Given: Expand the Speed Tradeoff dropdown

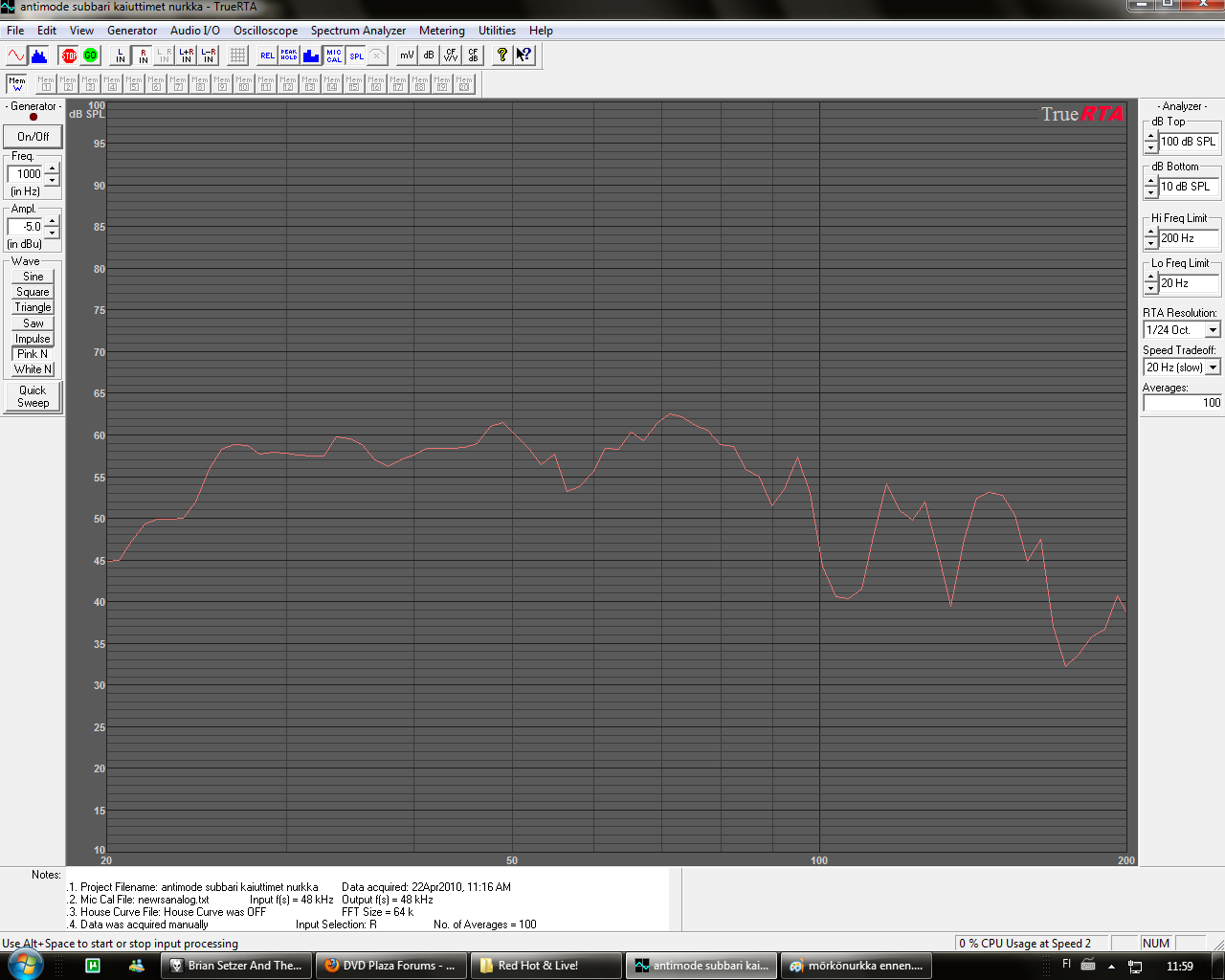Looking at the screenshot, I should (1213, 367).
